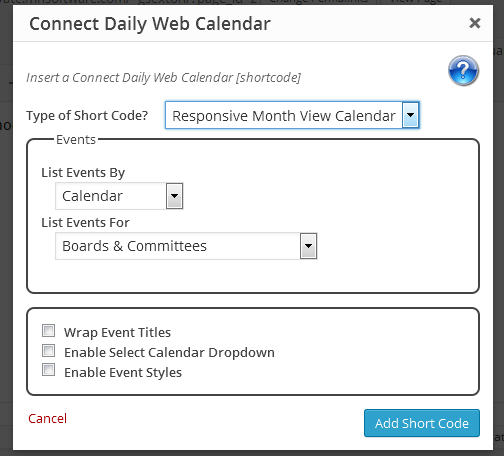Toggle the Enable Event Styles checkbox
Screen dimensions: 504x456
pyautogui.click(x=49, y=370)
